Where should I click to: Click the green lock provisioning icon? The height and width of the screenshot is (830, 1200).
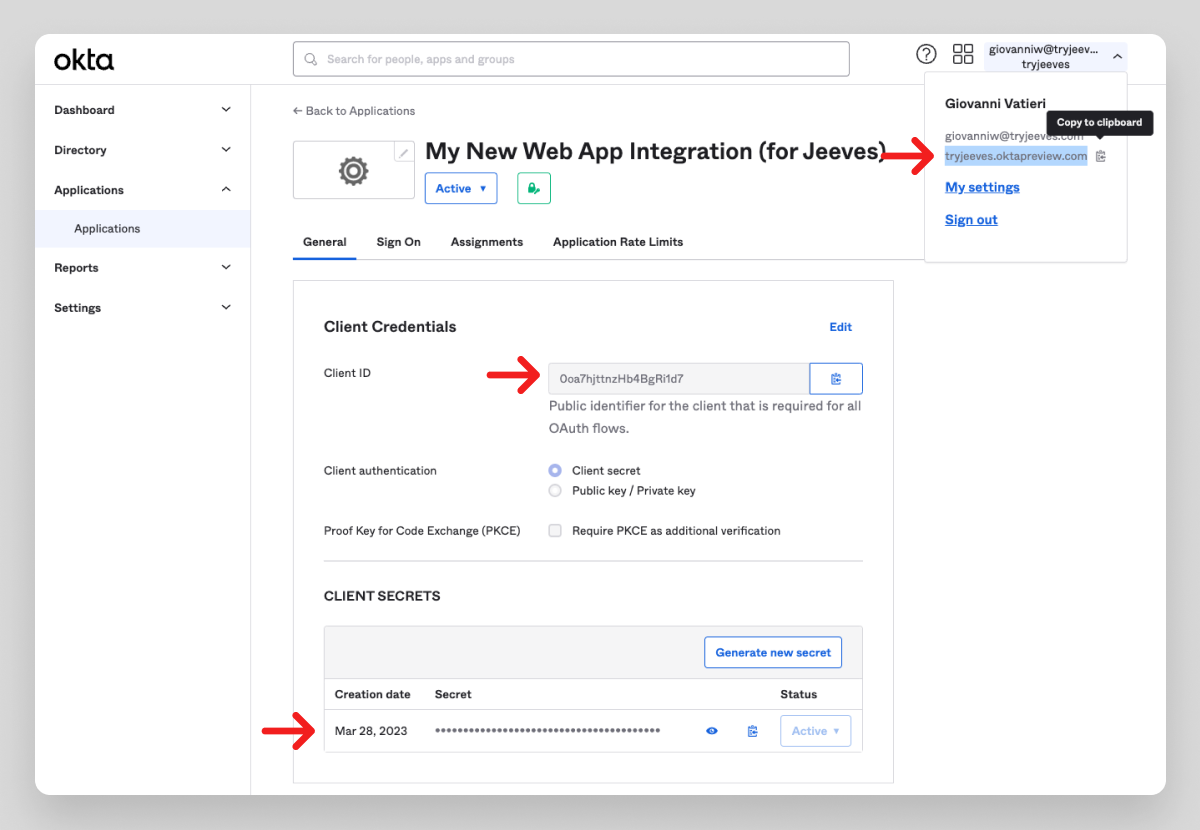[534, 188]
